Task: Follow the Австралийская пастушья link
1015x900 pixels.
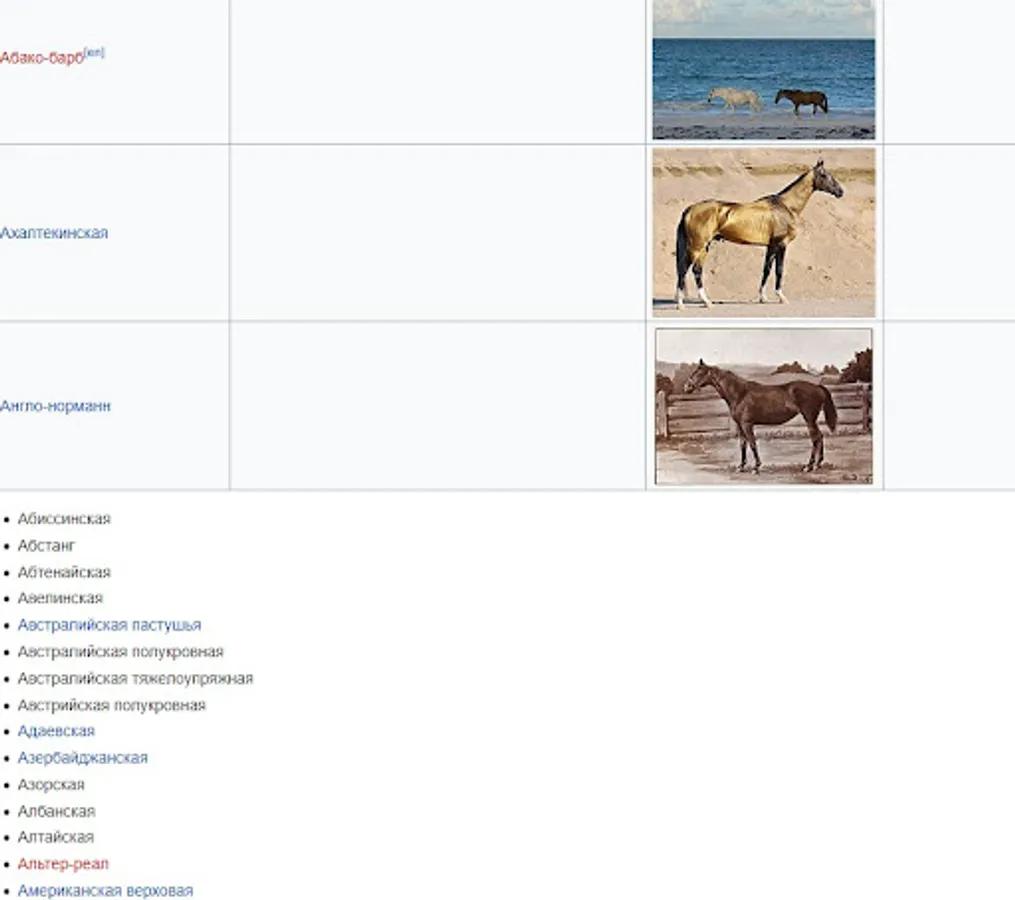Action: (x=109, y=625)
